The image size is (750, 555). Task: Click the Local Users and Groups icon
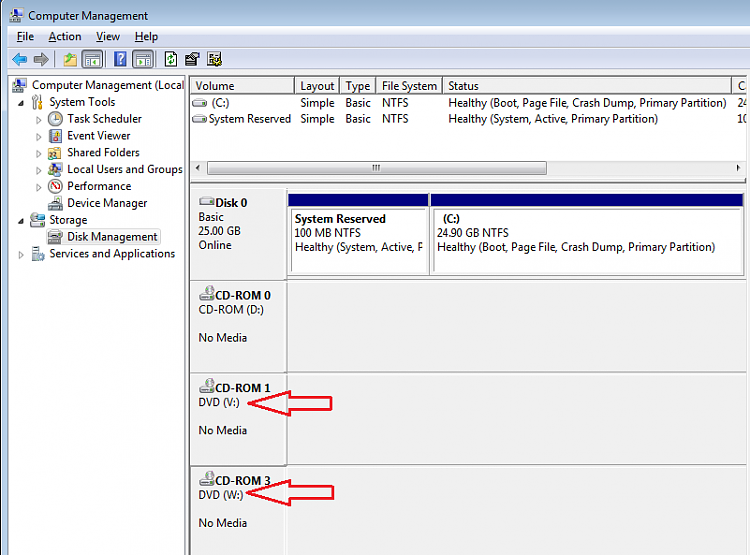pos(55,169)
